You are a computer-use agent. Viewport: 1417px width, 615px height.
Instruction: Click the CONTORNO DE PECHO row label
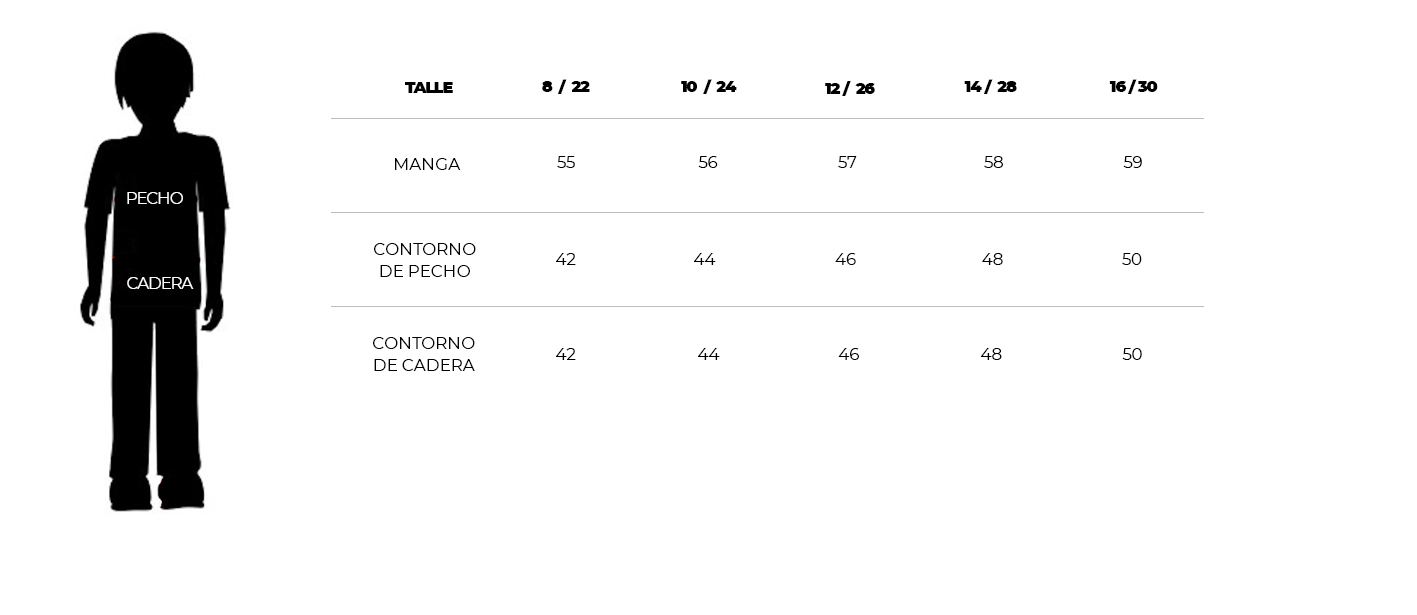[424, 260]
